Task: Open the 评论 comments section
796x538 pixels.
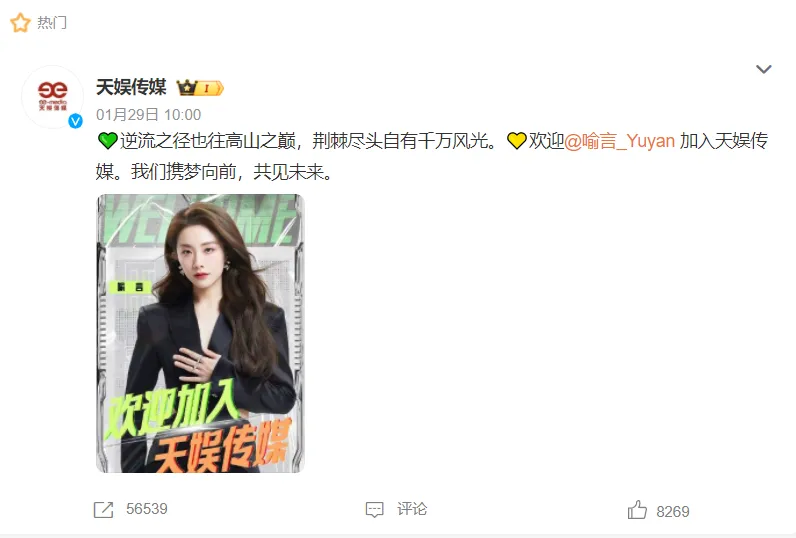Action: [412, 509]
